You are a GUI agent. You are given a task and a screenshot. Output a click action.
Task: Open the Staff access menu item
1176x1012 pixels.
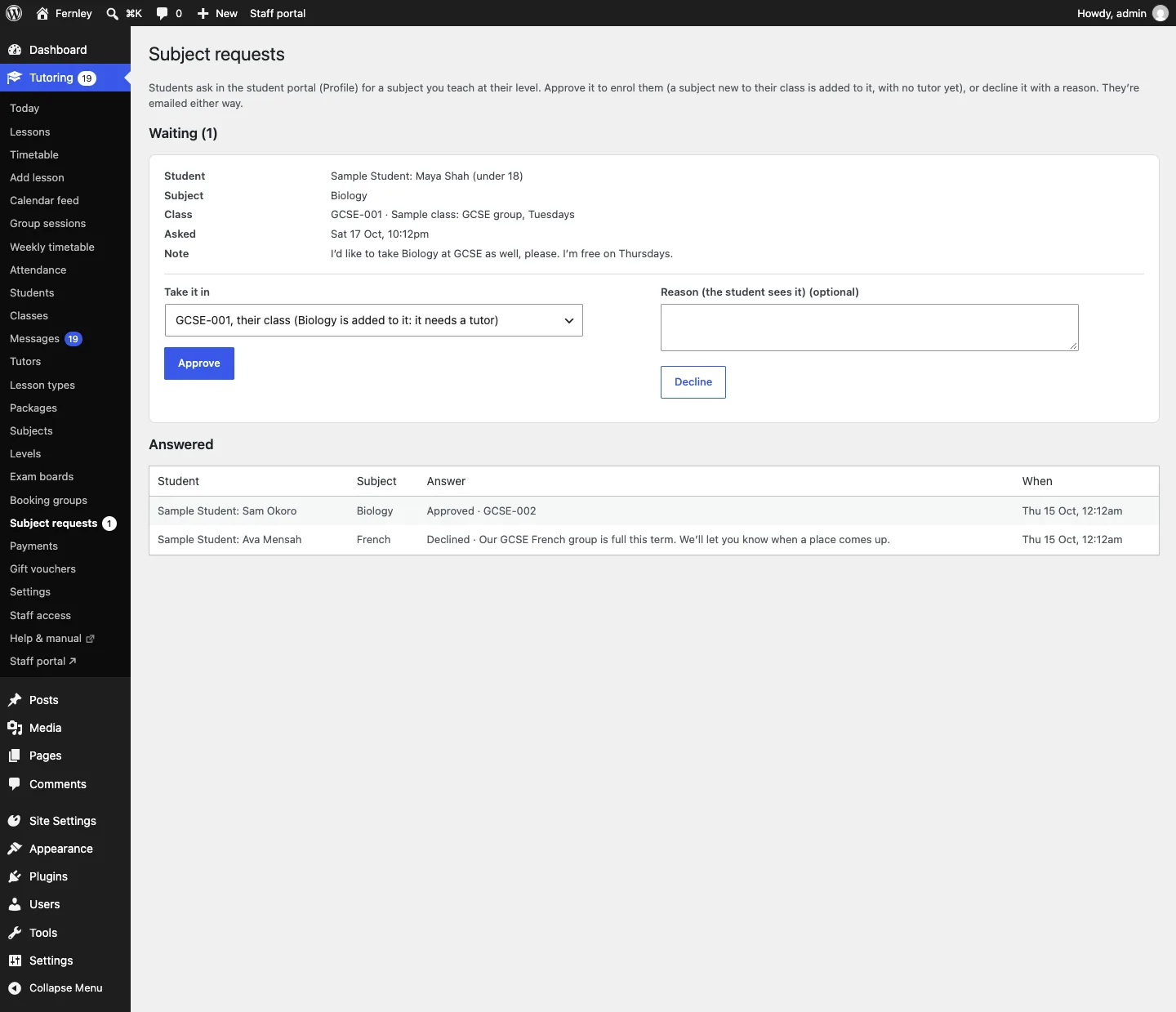click(40, 615)
